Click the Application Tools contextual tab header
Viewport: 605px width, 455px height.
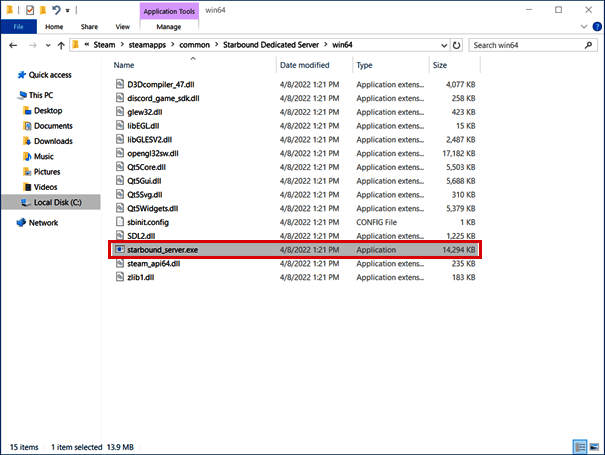click(169, 11)
